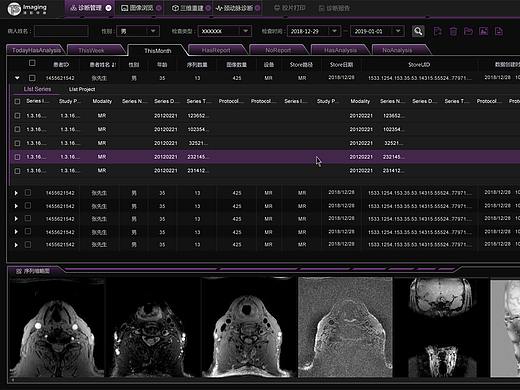
Task: Open the 诊断管理 module tab
Action: point(86,8)
